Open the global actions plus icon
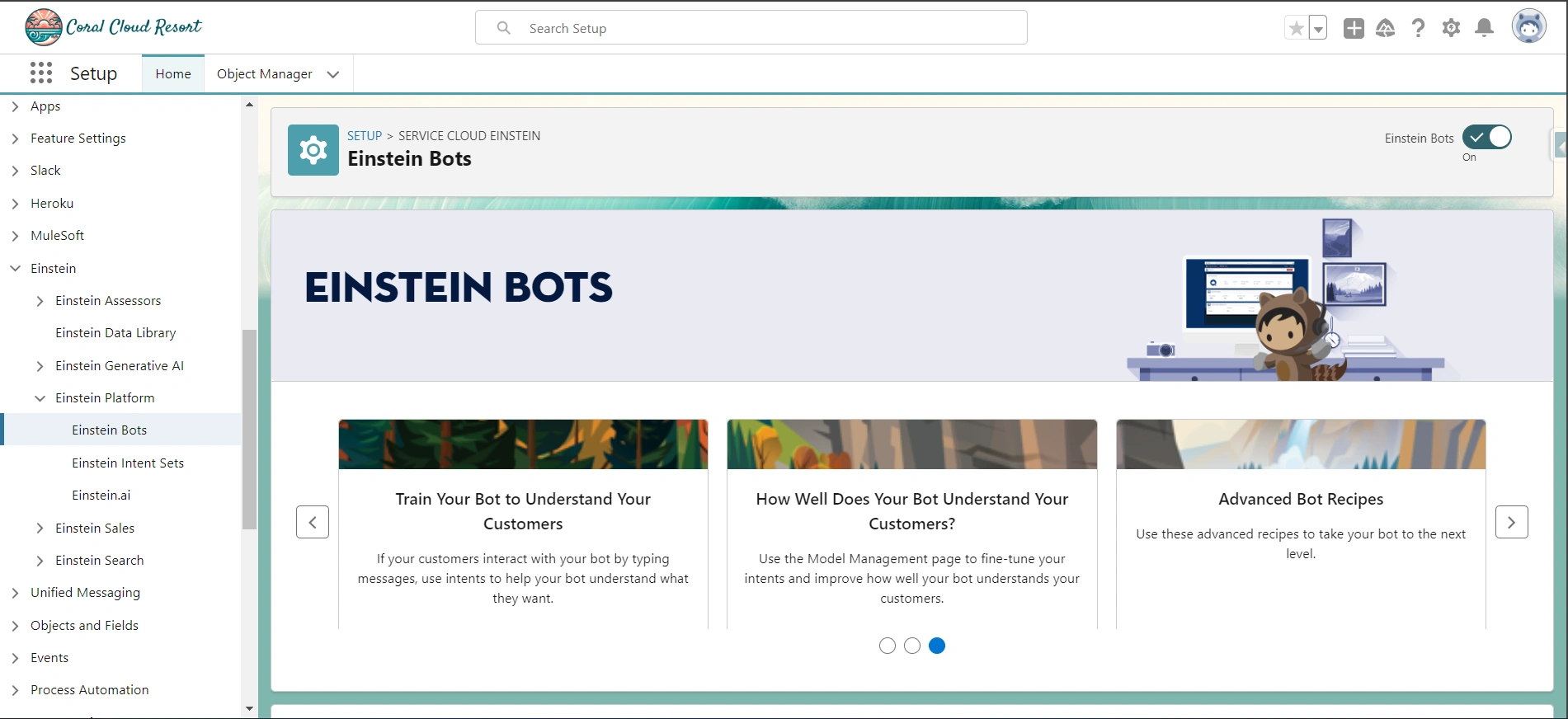This screenshot has height=719, width=1568. 1354,29
